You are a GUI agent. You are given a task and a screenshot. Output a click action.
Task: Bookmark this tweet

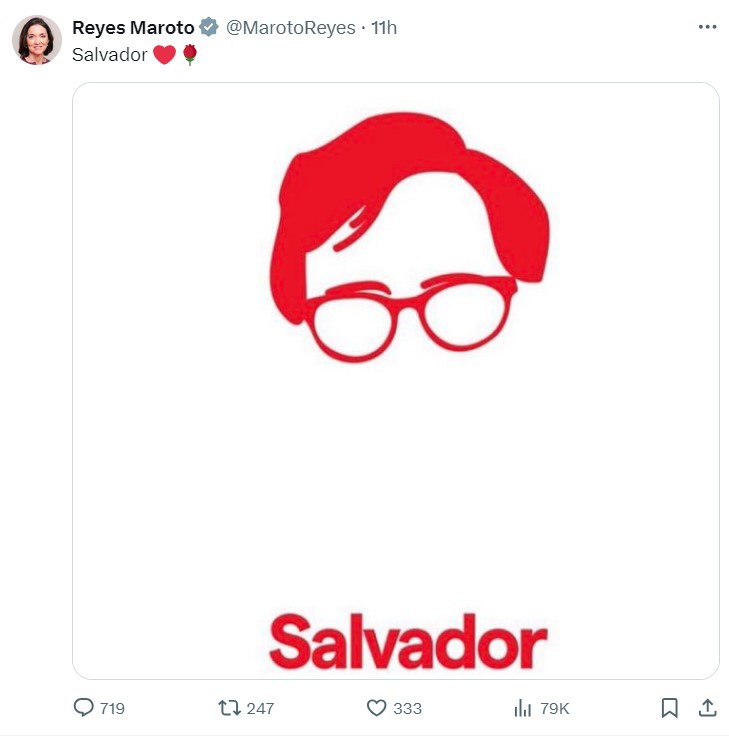(x=669, y=708)
